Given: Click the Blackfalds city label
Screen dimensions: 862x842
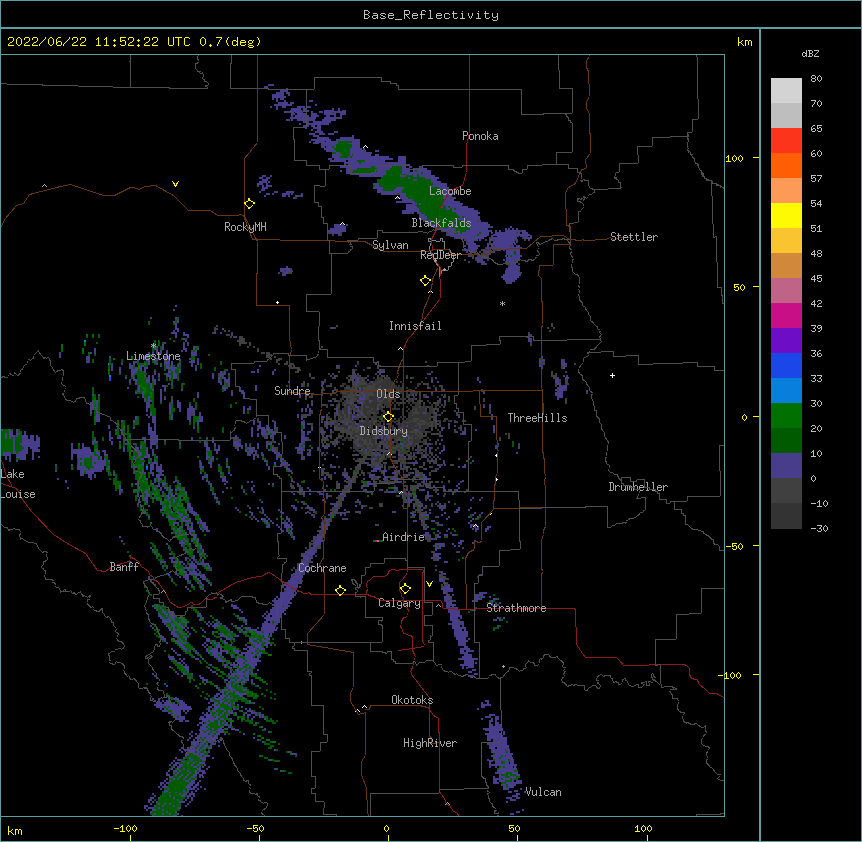Looking at the screenshot, I should click(441, 223).
